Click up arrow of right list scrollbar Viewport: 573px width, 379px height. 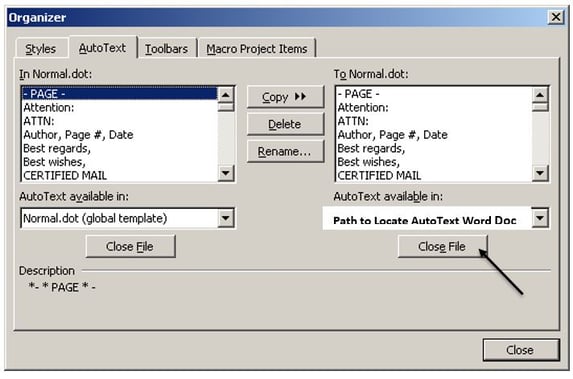pyautogui.click(x=540, y=95)
